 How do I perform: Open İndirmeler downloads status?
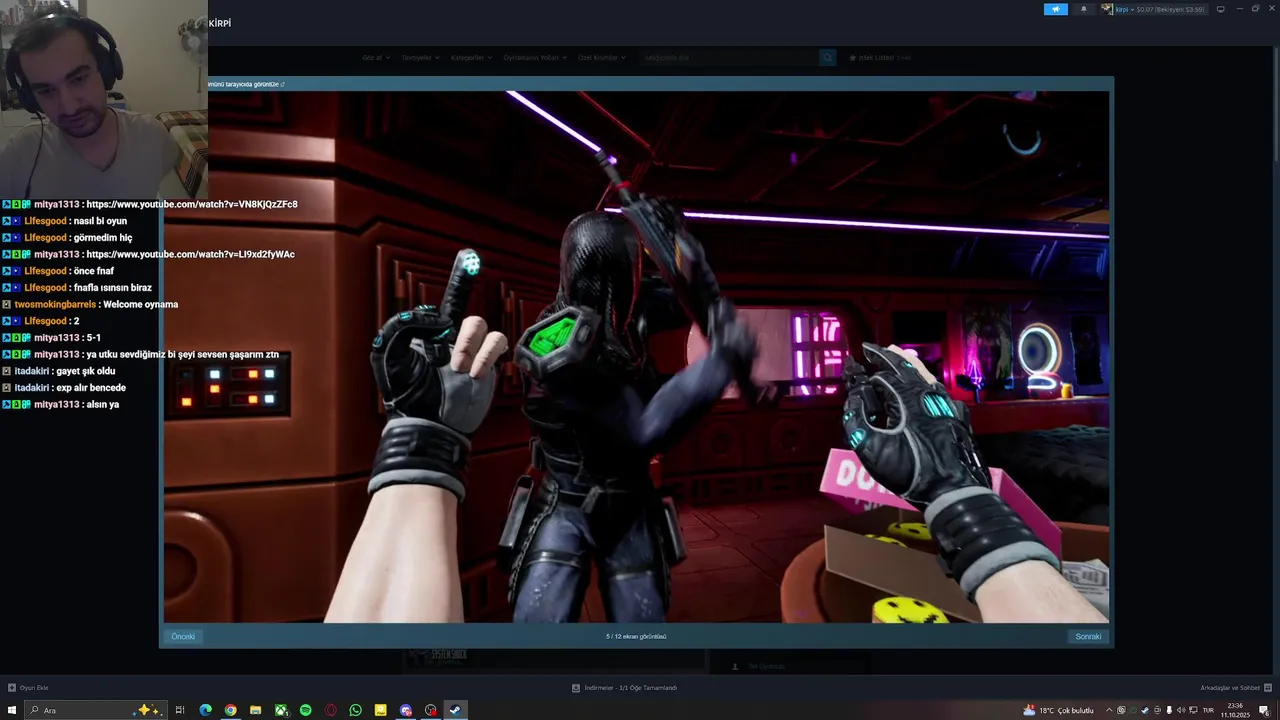tap(625, 688)
